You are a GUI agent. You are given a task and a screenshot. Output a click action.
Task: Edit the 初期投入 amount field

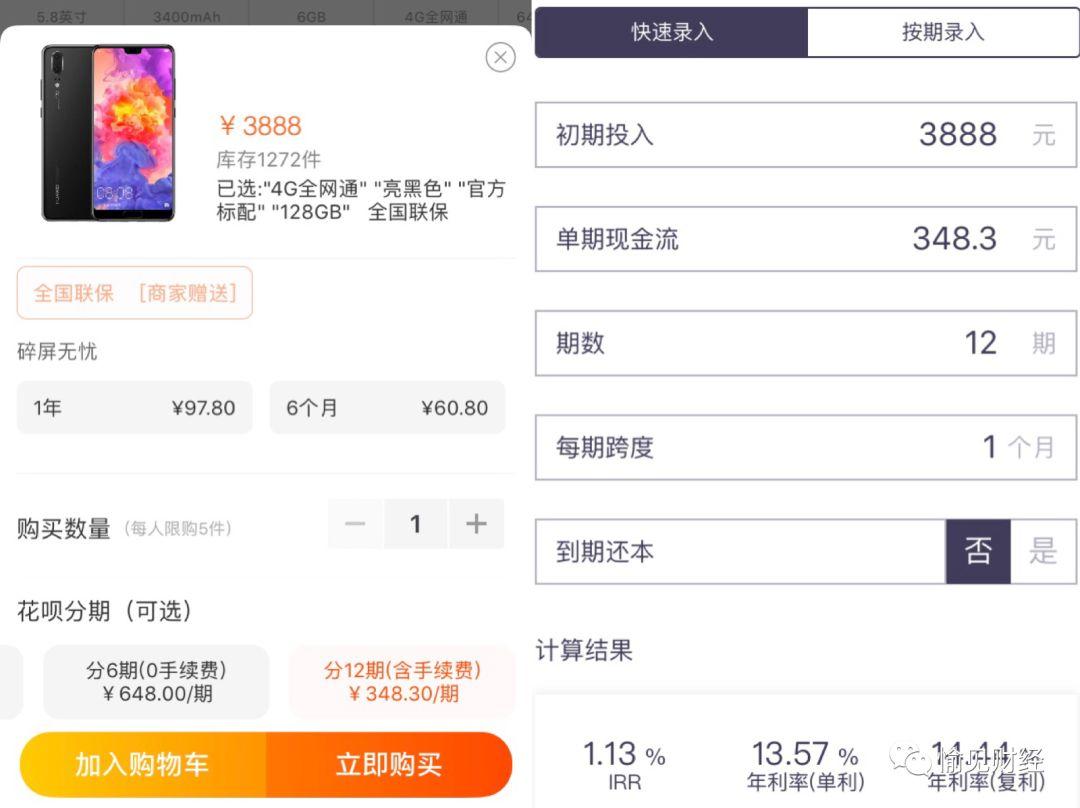click(806, 134)
